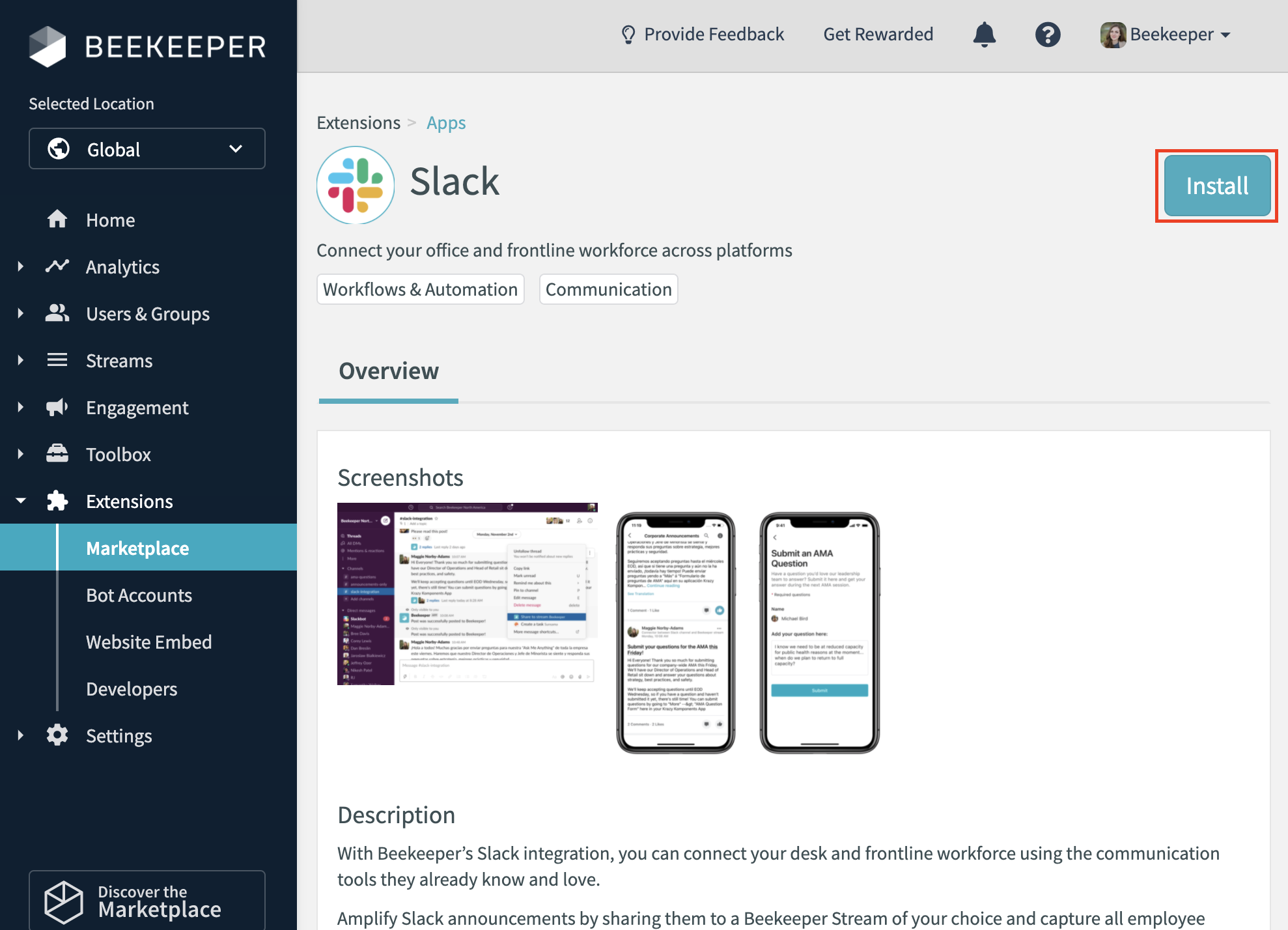
Task: Click the globe icon in location selector
Action: (59, 148)
